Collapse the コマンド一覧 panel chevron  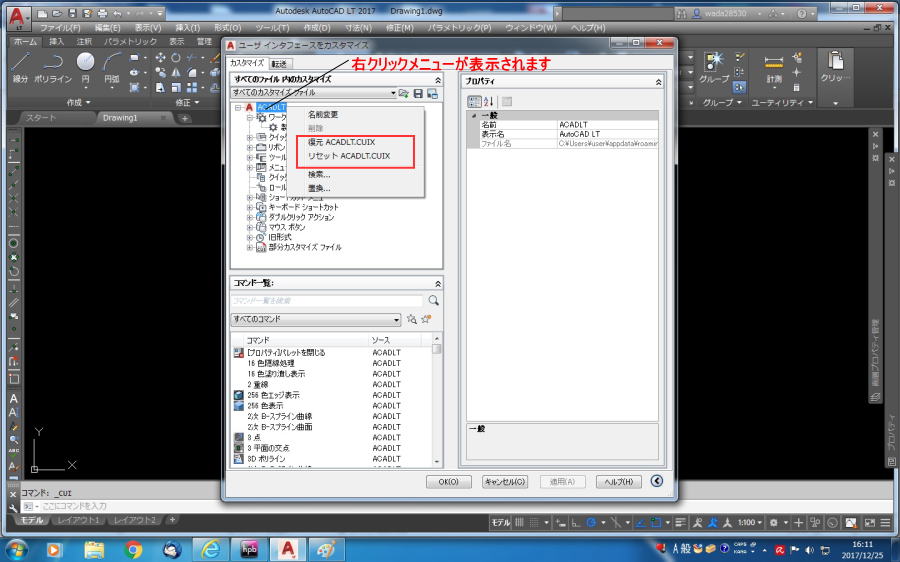438,284
